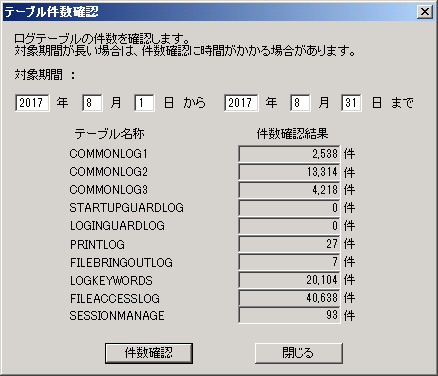This screenshot has height=376, width=438.
Task: Click the PRINTLOG table name
Action: pyautogui.click(x=97, y=244)
